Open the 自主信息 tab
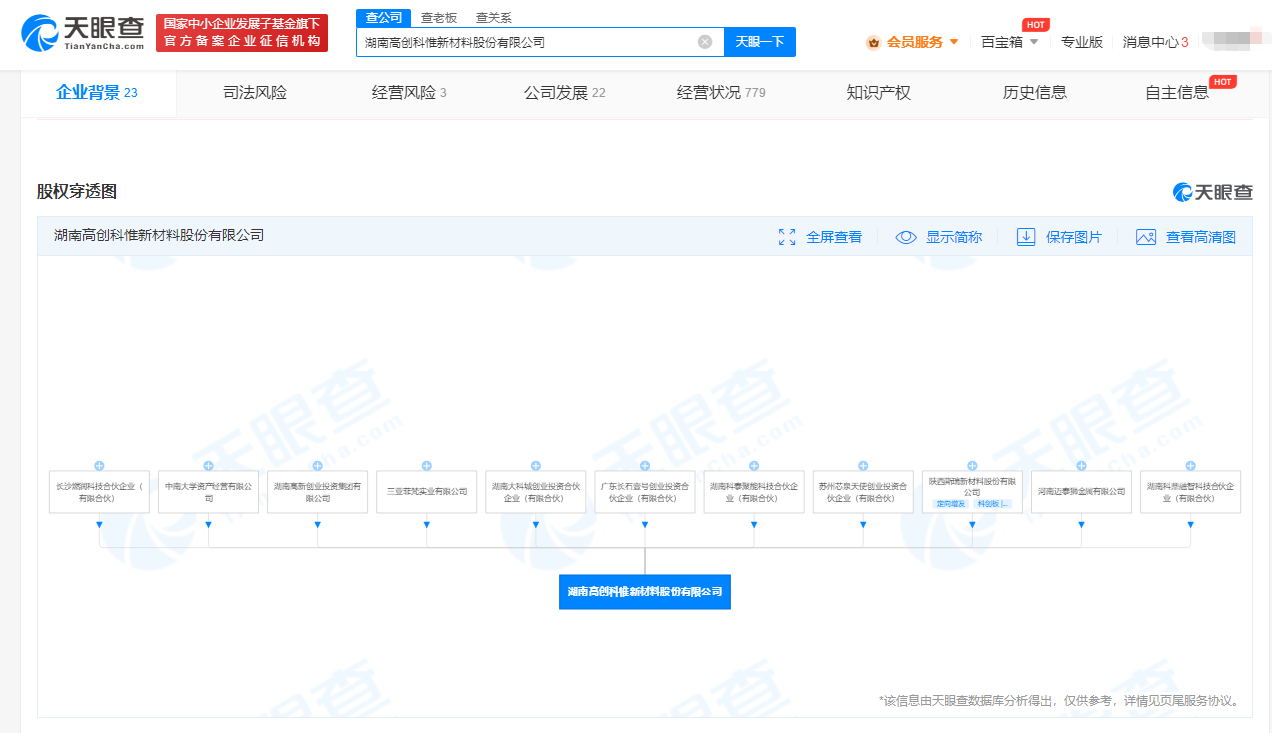Image resolution: width=1272 pixels, height=733 pixels. coord(1177,93)
